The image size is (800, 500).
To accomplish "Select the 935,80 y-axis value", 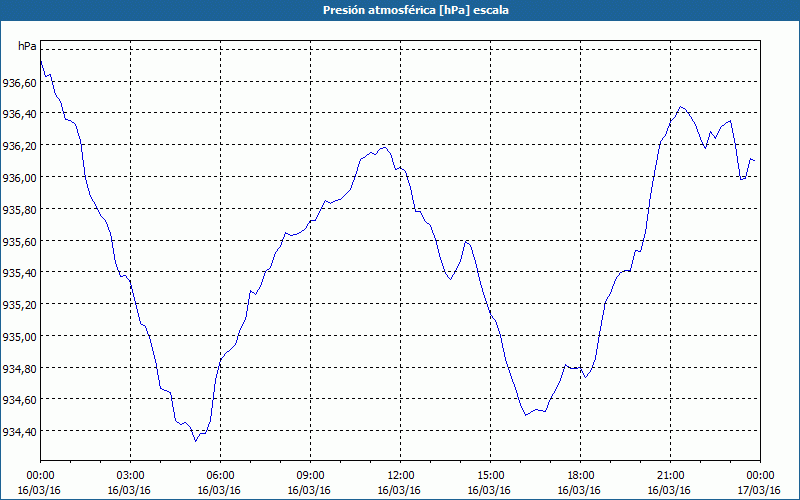I will [x=19, y=209].
